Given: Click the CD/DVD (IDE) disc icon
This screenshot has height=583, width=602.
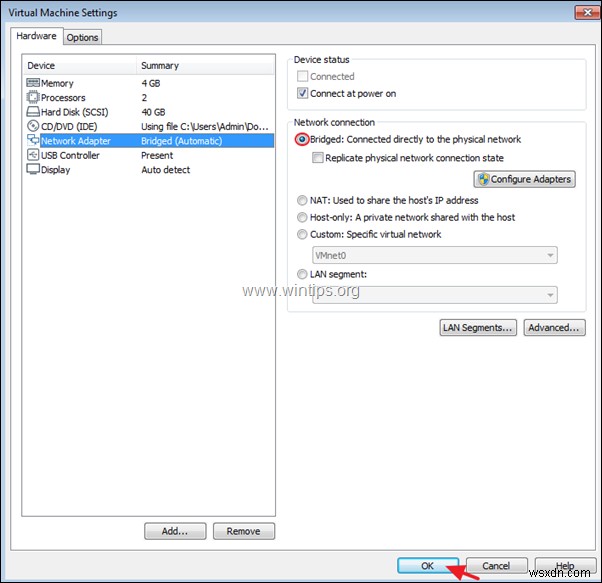Looking at the screenshot, I should point(33,126).
